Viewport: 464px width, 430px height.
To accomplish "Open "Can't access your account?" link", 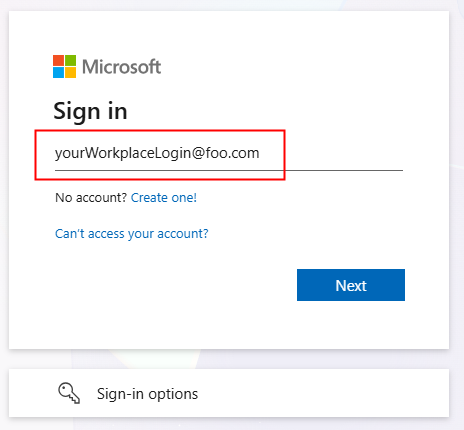I will coord(132,234).
